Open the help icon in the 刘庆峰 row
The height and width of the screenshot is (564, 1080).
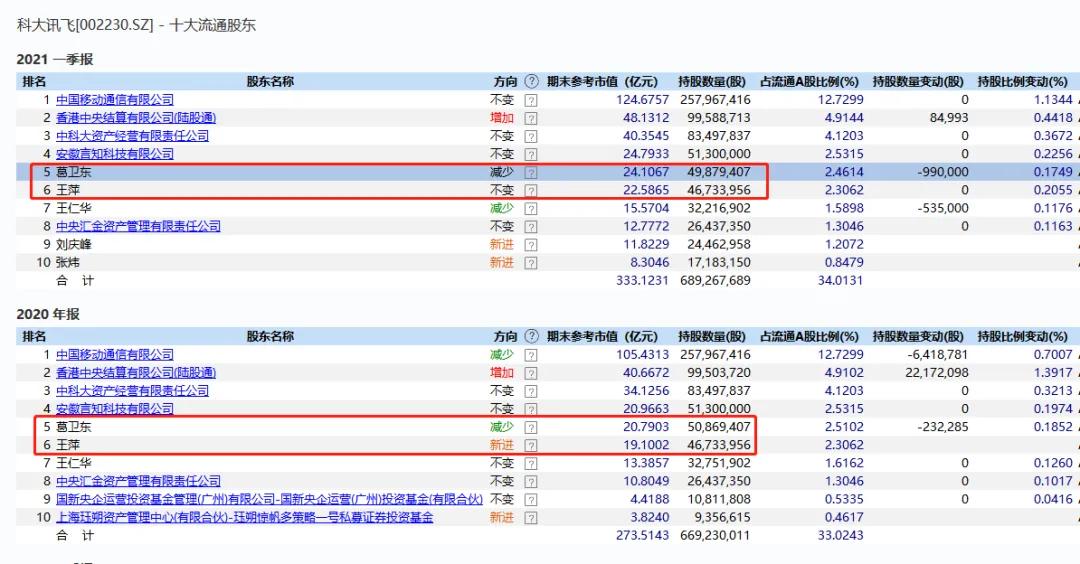click(x=531, y=245)
